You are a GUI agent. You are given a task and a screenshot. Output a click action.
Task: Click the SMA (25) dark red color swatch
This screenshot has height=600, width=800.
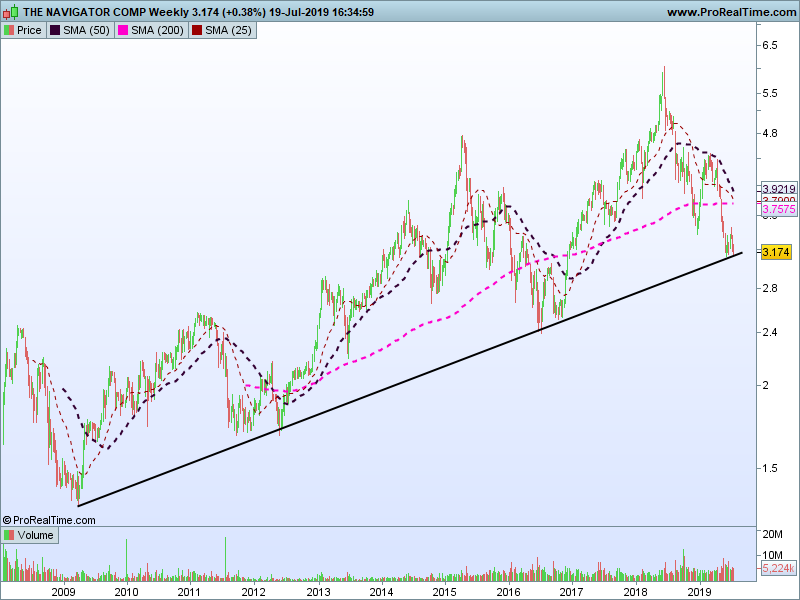[197, 31]
